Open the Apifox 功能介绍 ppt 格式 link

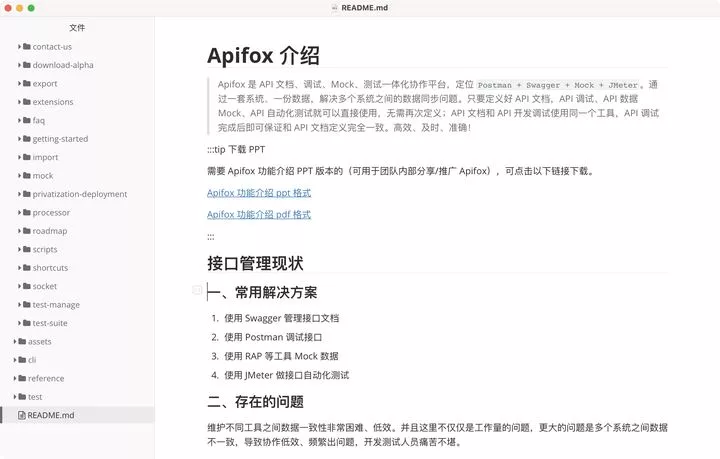click(x=259, y=193)
